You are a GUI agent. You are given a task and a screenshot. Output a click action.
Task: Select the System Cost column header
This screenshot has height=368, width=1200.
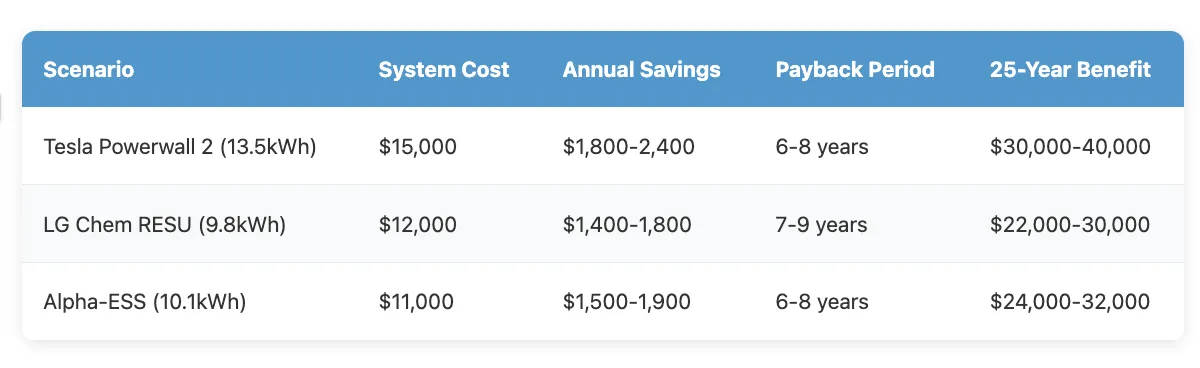tap(444, 70)
